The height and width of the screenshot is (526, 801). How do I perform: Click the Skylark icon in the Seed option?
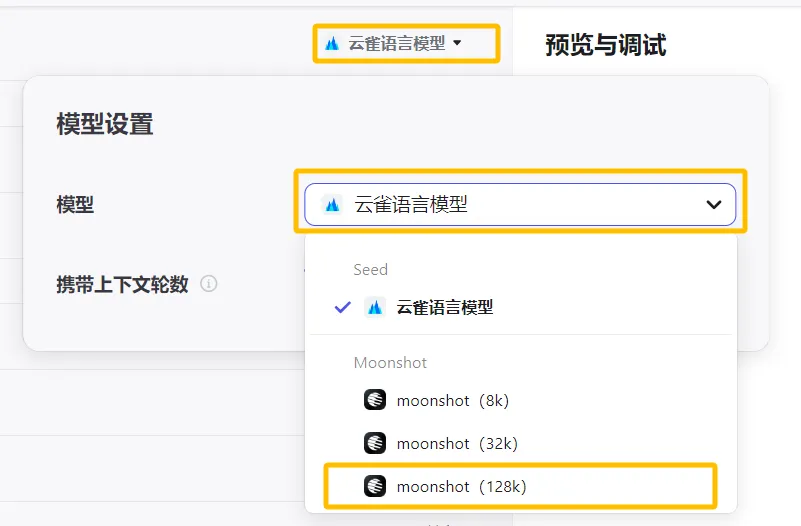(x=375, y=307)
